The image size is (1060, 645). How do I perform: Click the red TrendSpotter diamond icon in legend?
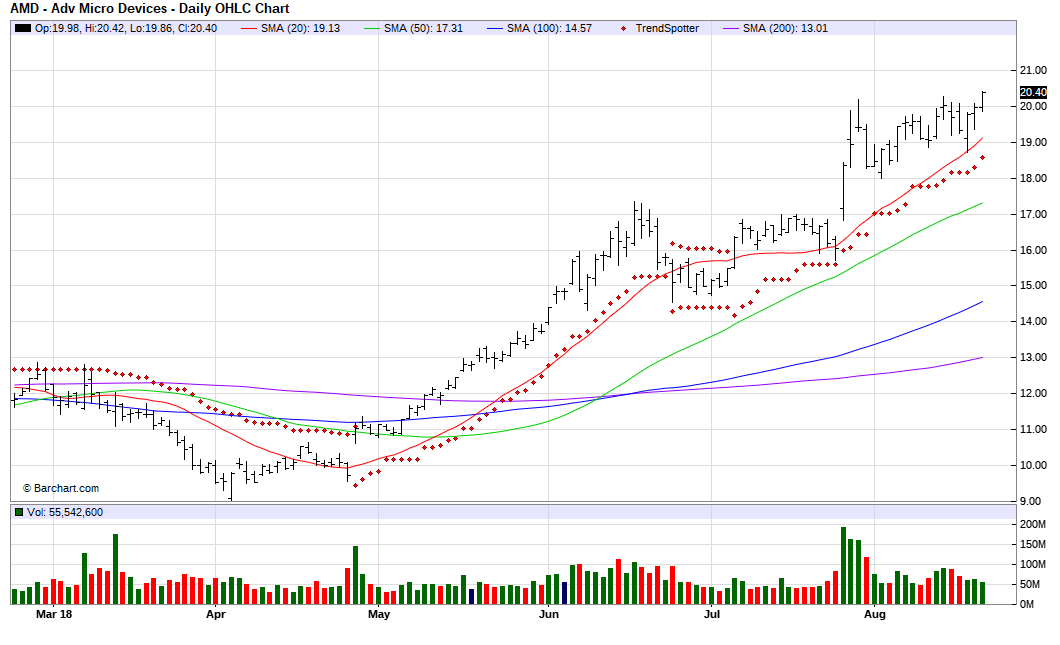[623, 28]
